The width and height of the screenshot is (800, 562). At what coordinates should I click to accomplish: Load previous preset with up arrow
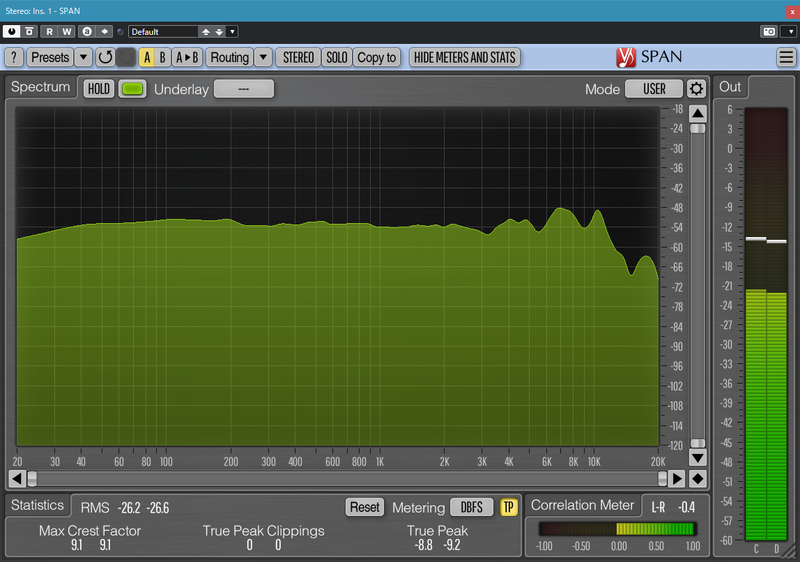point(206,32)
